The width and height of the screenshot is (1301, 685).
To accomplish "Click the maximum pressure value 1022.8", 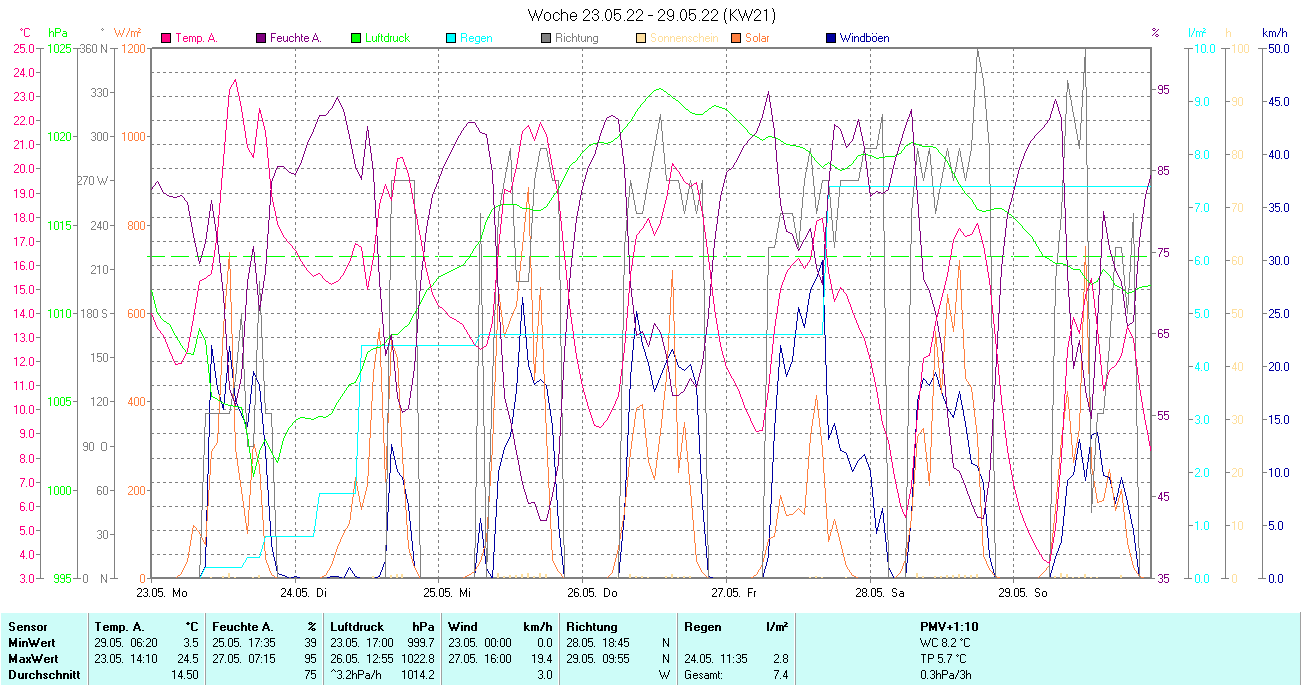I will tap(418, 659).
